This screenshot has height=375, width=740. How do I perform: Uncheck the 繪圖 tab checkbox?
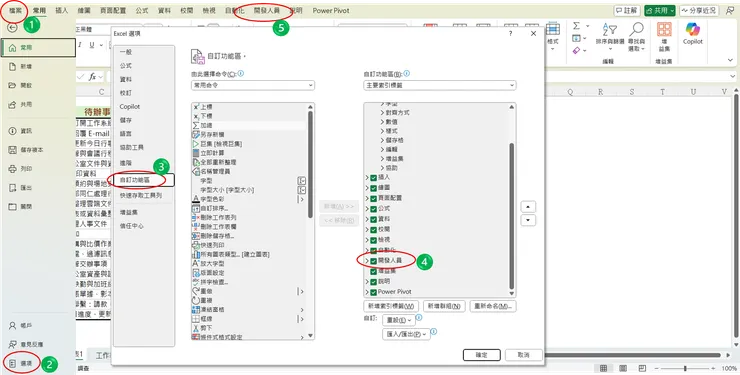click(374, 188)
